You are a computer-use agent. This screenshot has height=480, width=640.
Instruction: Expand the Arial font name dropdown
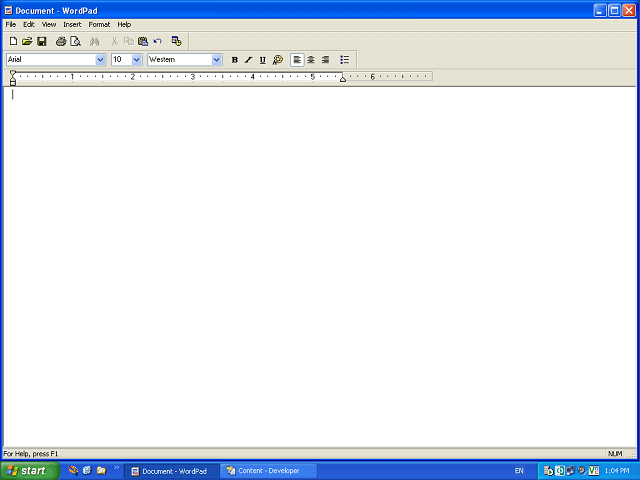tap(100, 60)
